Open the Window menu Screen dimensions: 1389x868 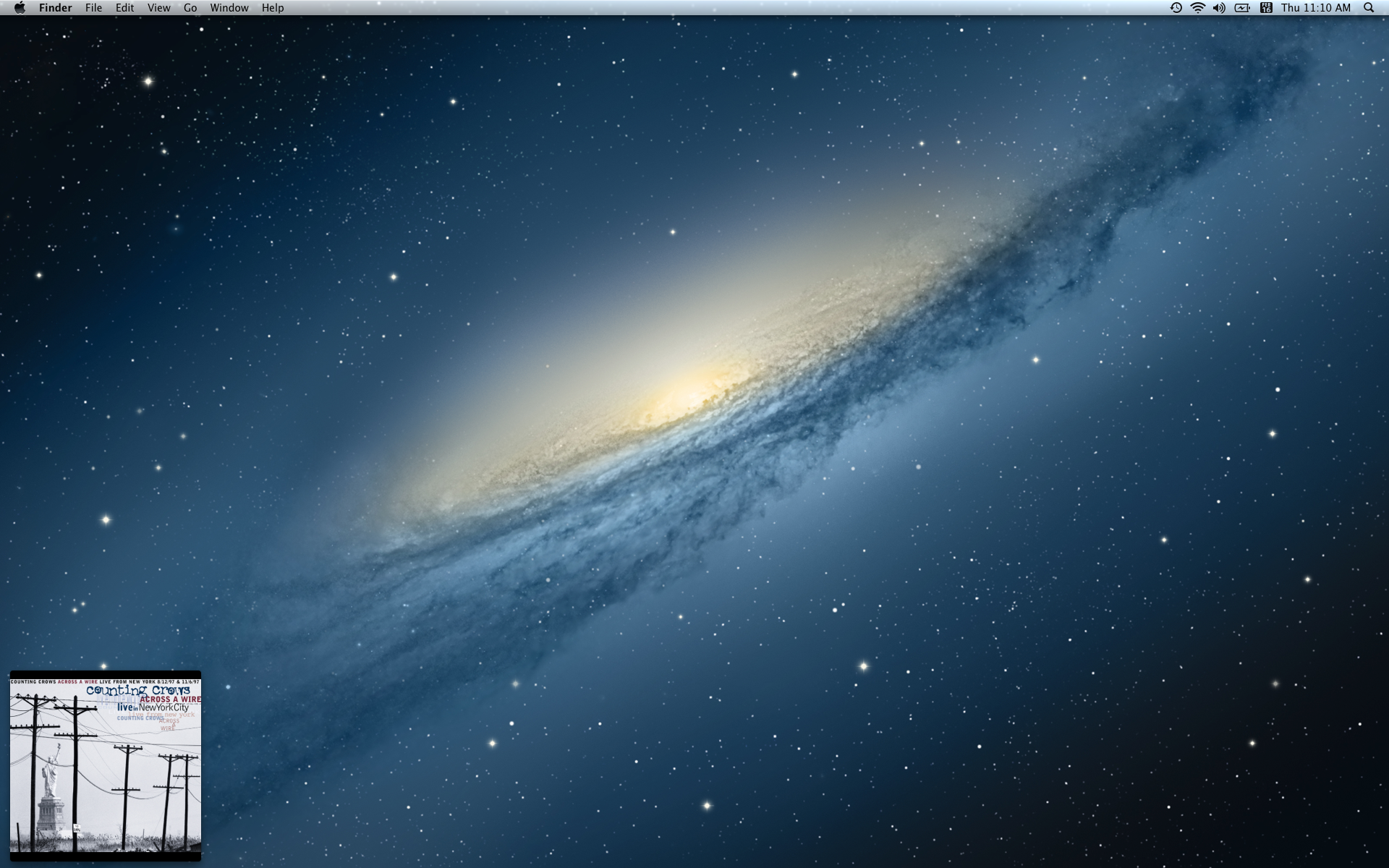229,8
